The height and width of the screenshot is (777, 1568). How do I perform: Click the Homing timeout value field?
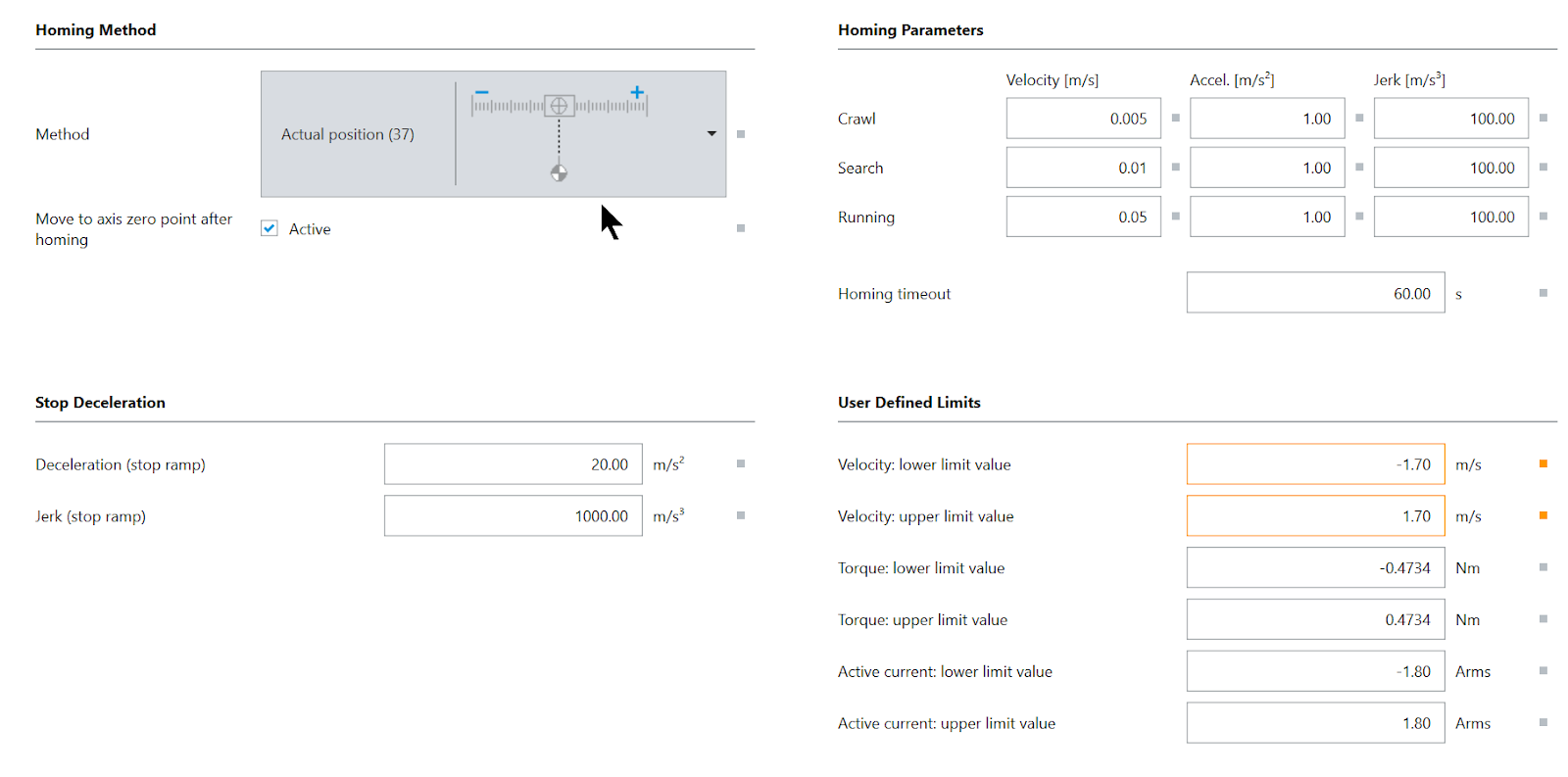pos(1316,293)
